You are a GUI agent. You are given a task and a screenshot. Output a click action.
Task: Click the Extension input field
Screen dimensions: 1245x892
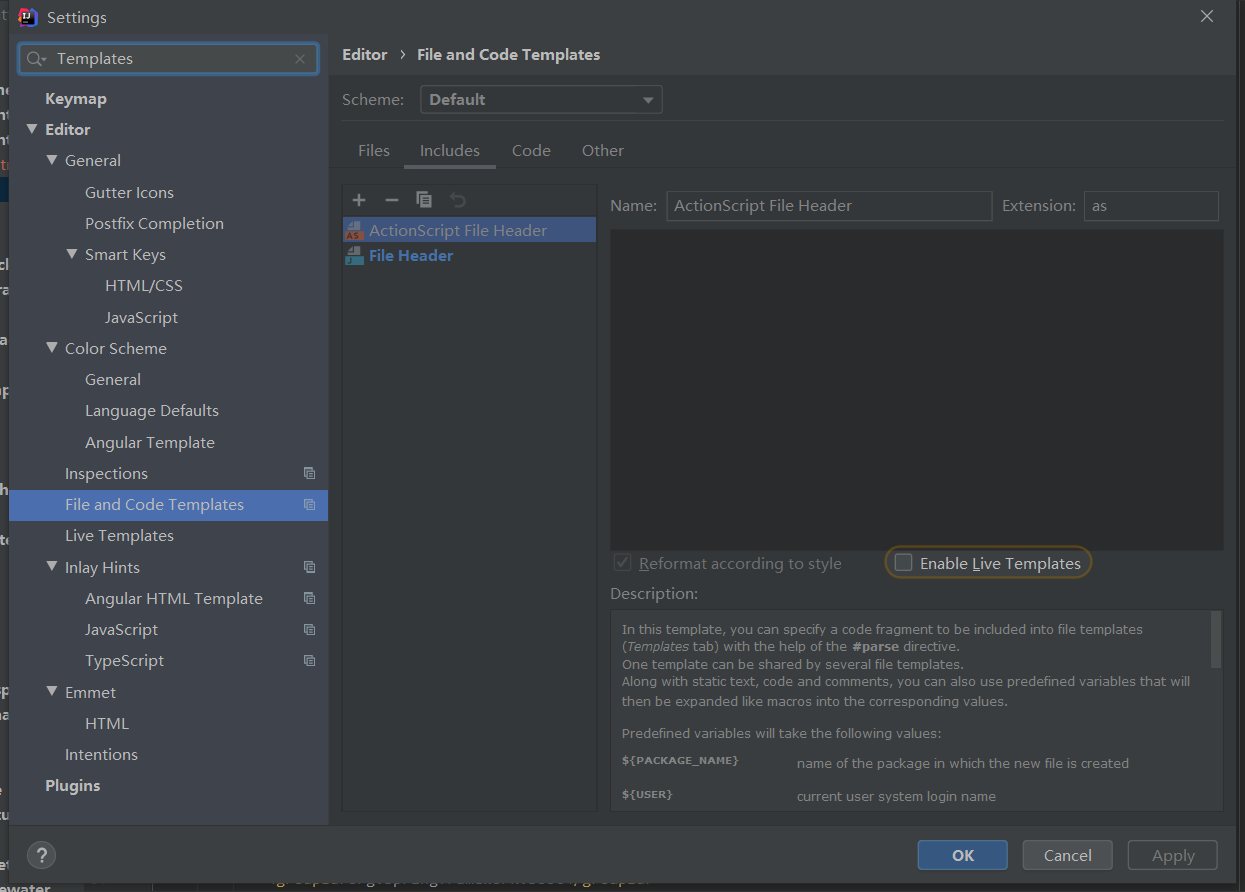tap(1151, 206)
